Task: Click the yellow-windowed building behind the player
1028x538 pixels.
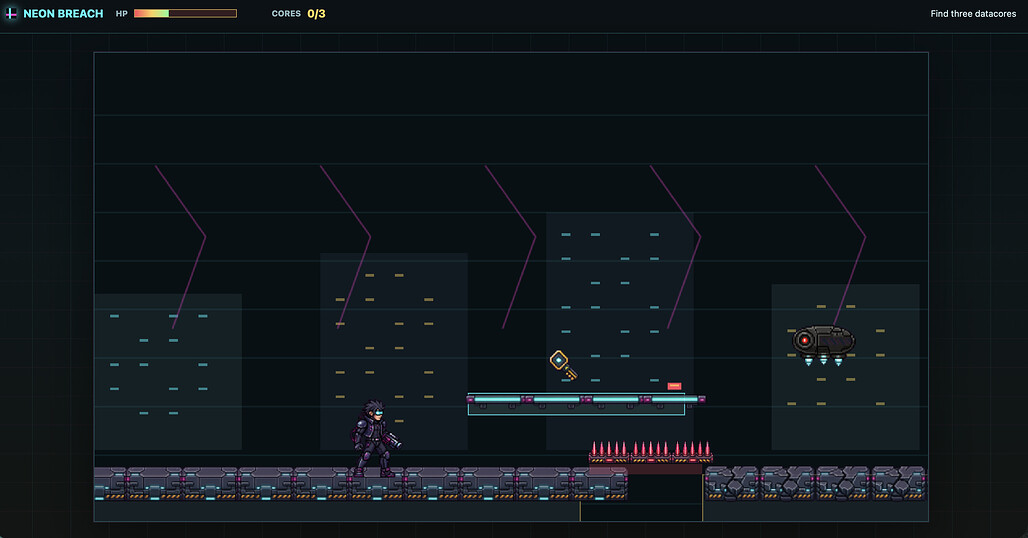Action: (x=393, y=351)
